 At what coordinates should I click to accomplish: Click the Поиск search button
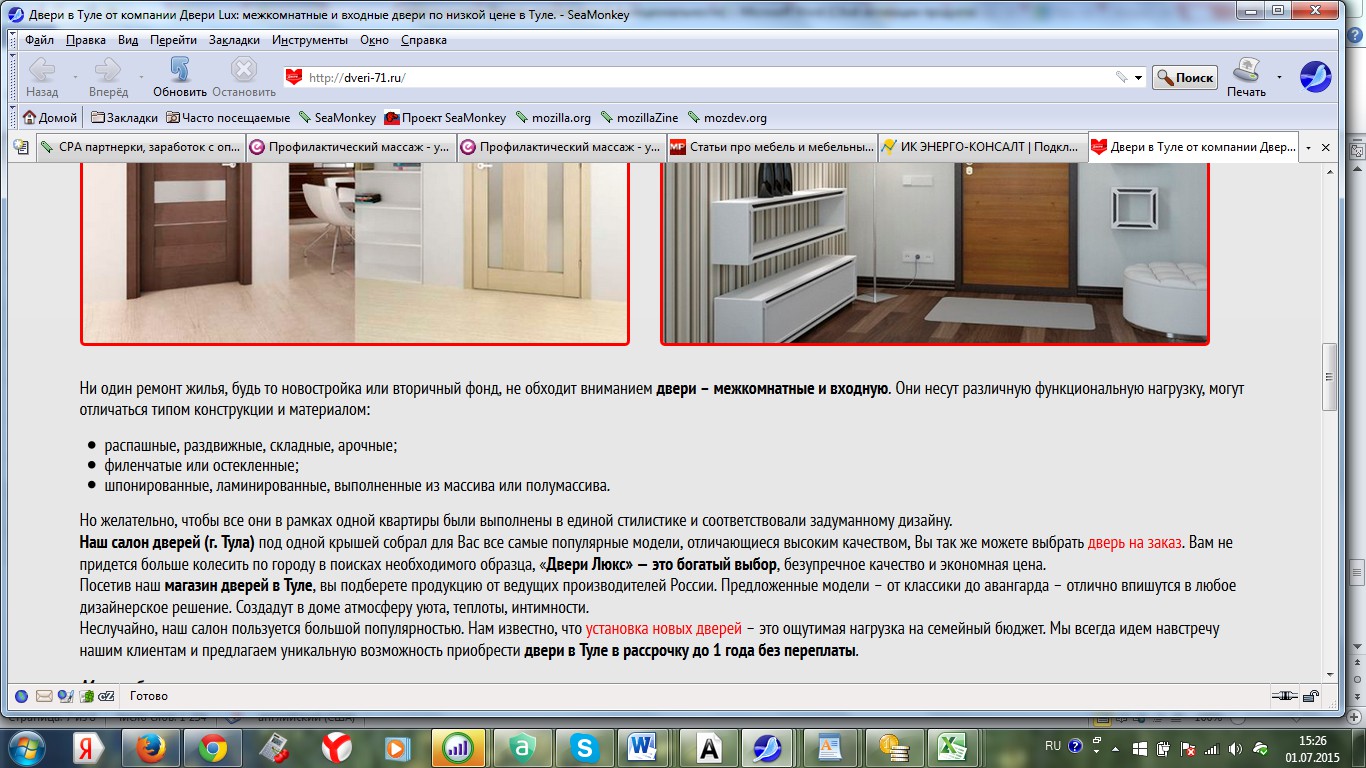(x=1185, y=77)
